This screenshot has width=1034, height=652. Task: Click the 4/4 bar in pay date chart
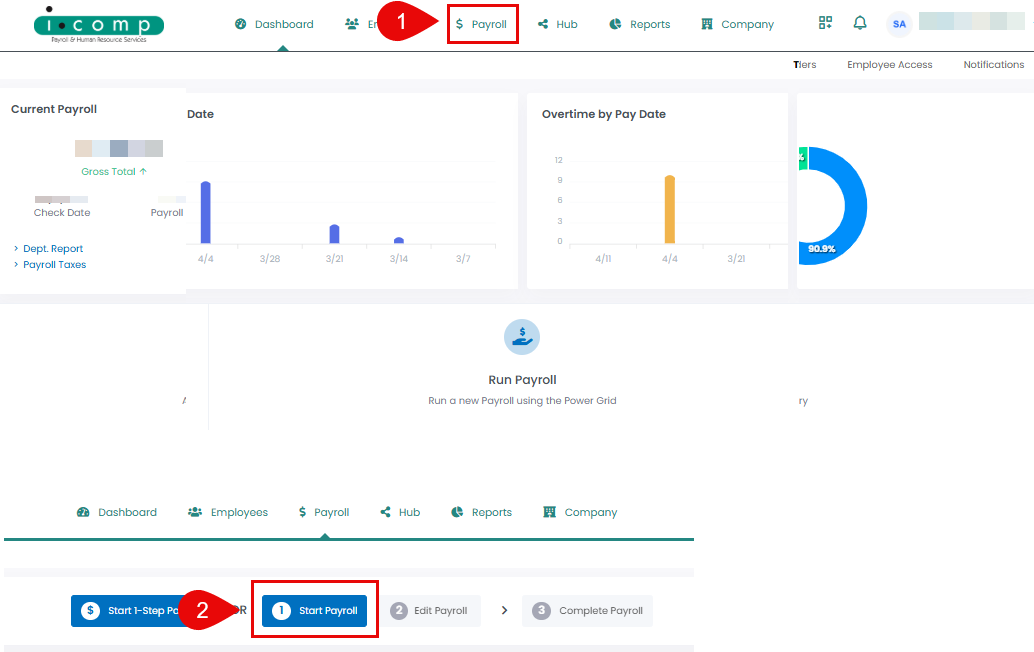pos(206,212)
